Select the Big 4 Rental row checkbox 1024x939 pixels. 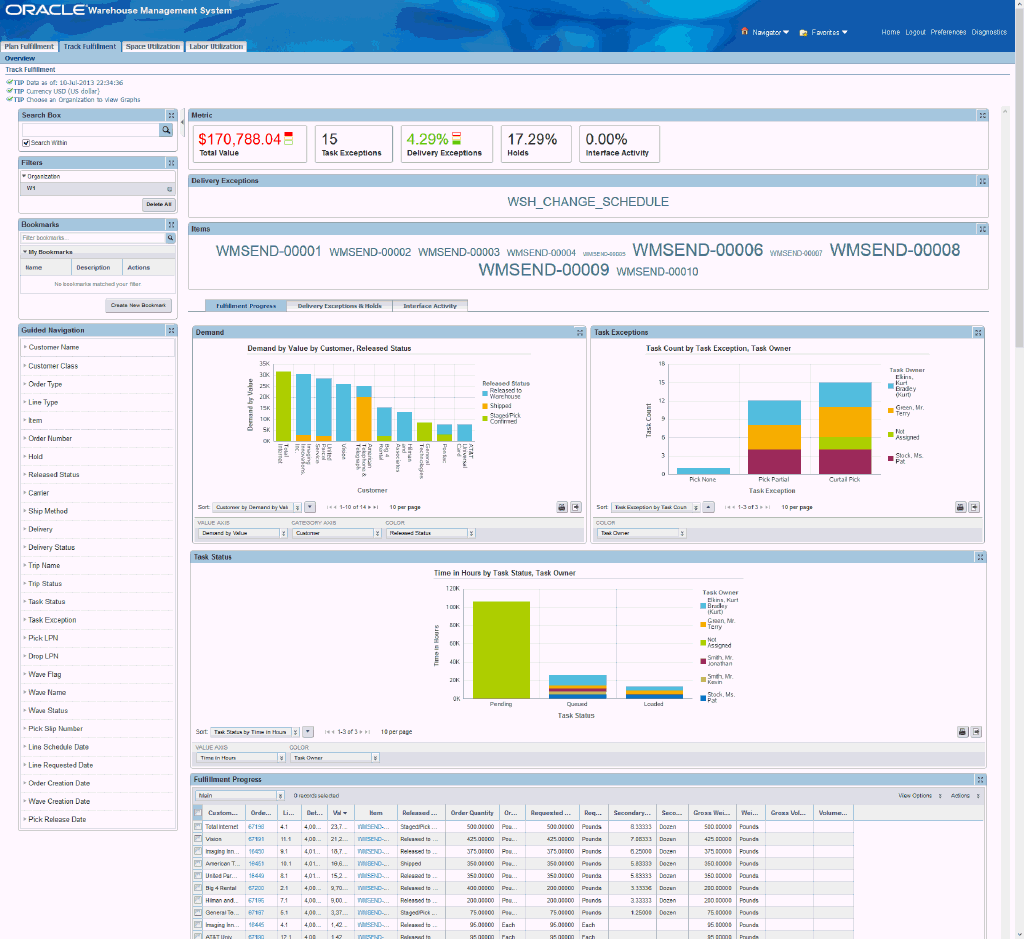[x=198, y=888]
